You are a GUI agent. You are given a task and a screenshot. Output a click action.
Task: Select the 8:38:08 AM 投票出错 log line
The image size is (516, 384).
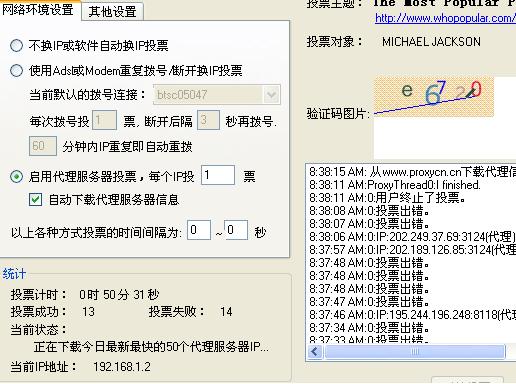[x=369, y=211]
